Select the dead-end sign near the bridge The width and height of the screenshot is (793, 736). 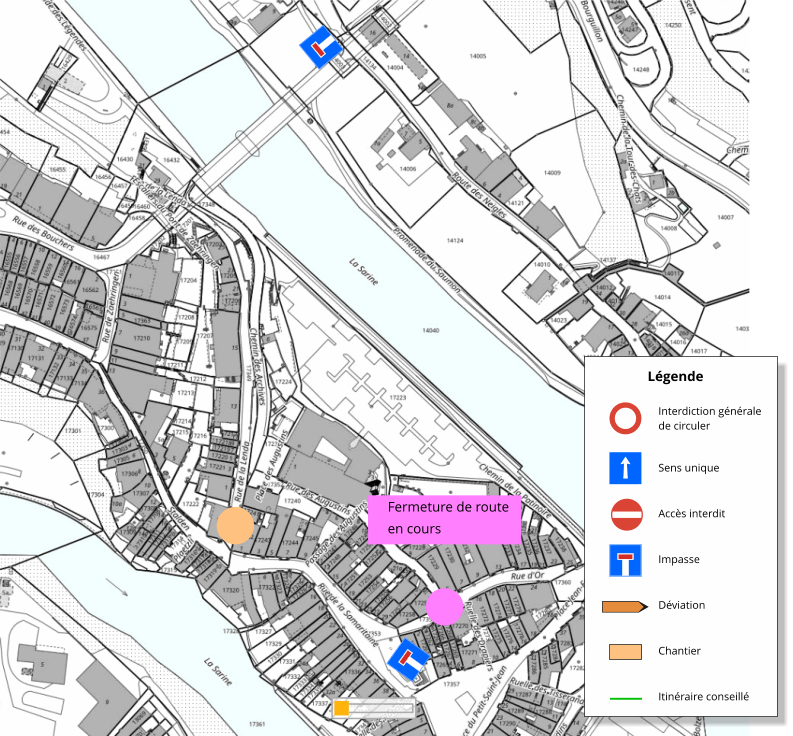[321, 49]
